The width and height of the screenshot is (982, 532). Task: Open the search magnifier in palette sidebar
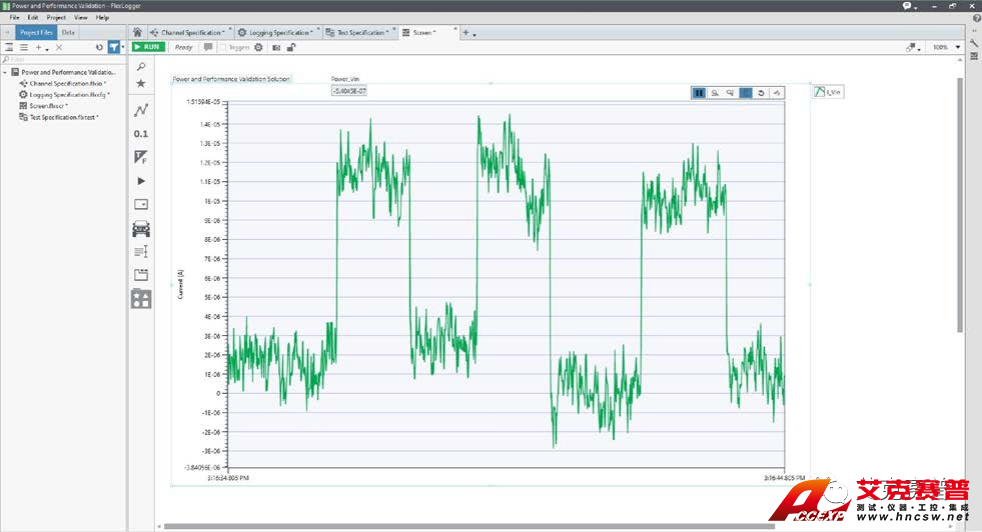[x=141, y=67]
